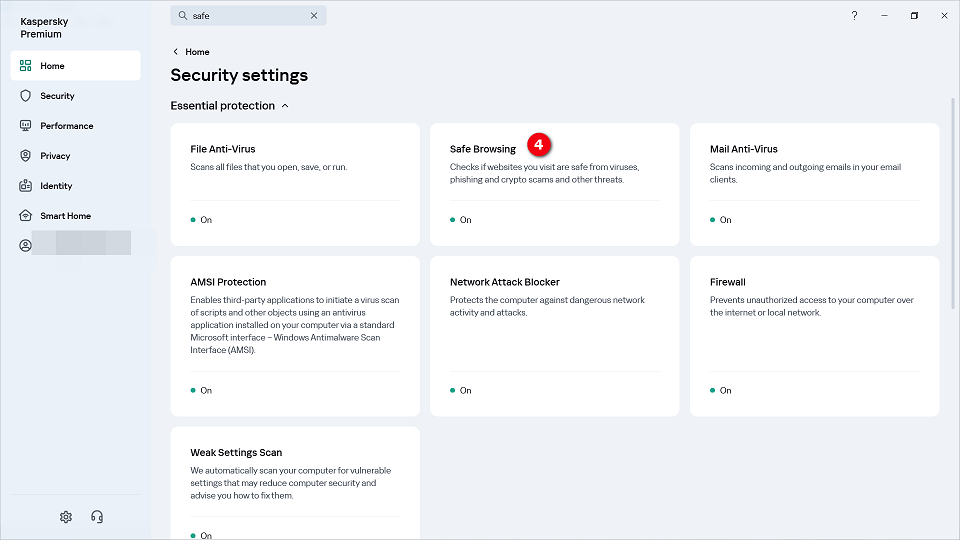Open support via the headset icon
This screenshot has width=960, height=540.
coord(97,517)
